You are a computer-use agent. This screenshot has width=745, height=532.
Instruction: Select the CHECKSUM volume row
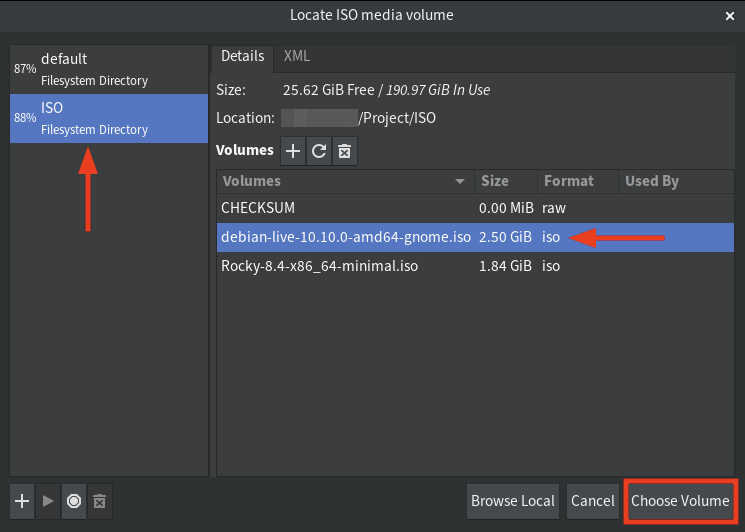click(320, 209)
